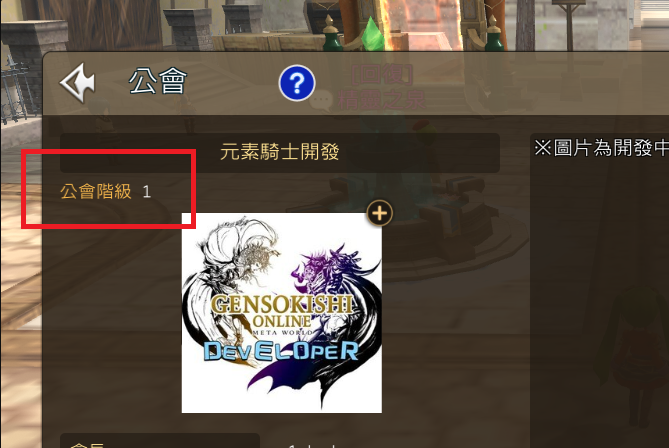Click the iron fence at the left edge
The height and width of the screenshot is (448, 669).
tap(17, 92)
